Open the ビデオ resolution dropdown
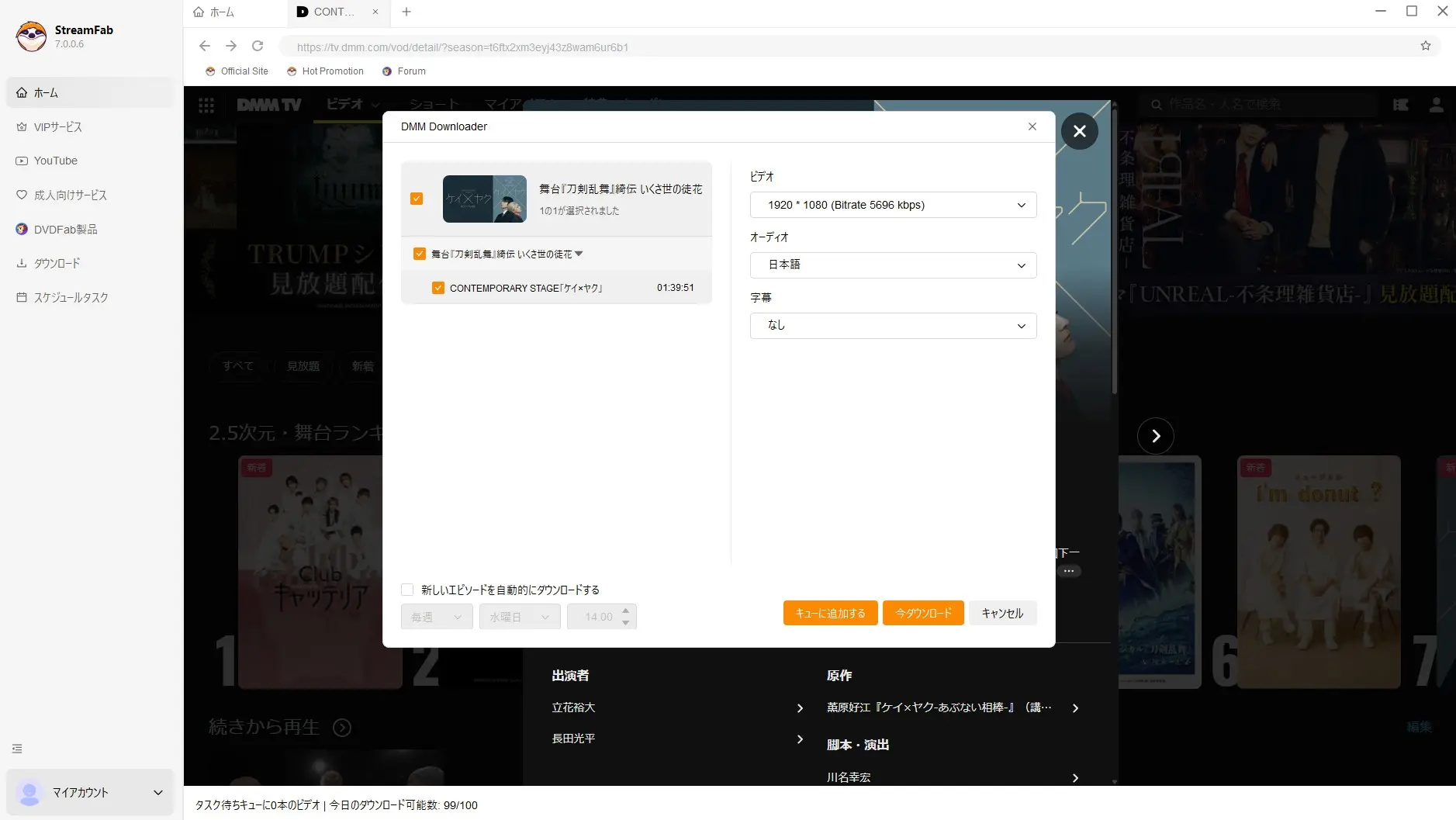 [894, 205]
